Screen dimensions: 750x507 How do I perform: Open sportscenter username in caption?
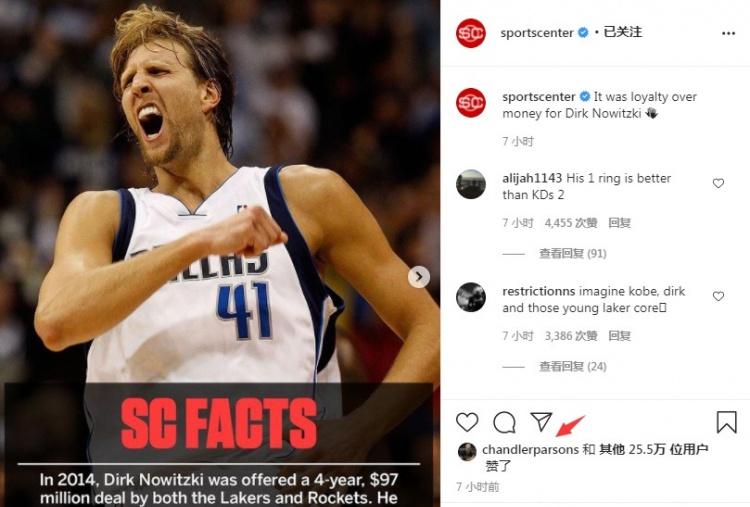539,97
